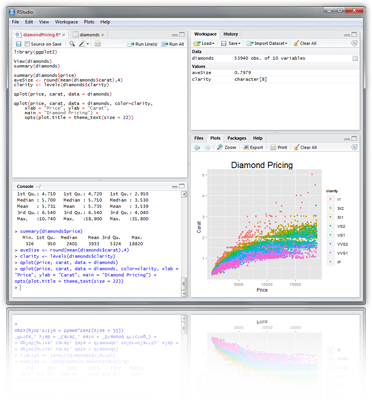Click the compile notebook icon in the editor toolbar
Image resolution: width=372 pixels, height=400 pixels.
[97, 44]
